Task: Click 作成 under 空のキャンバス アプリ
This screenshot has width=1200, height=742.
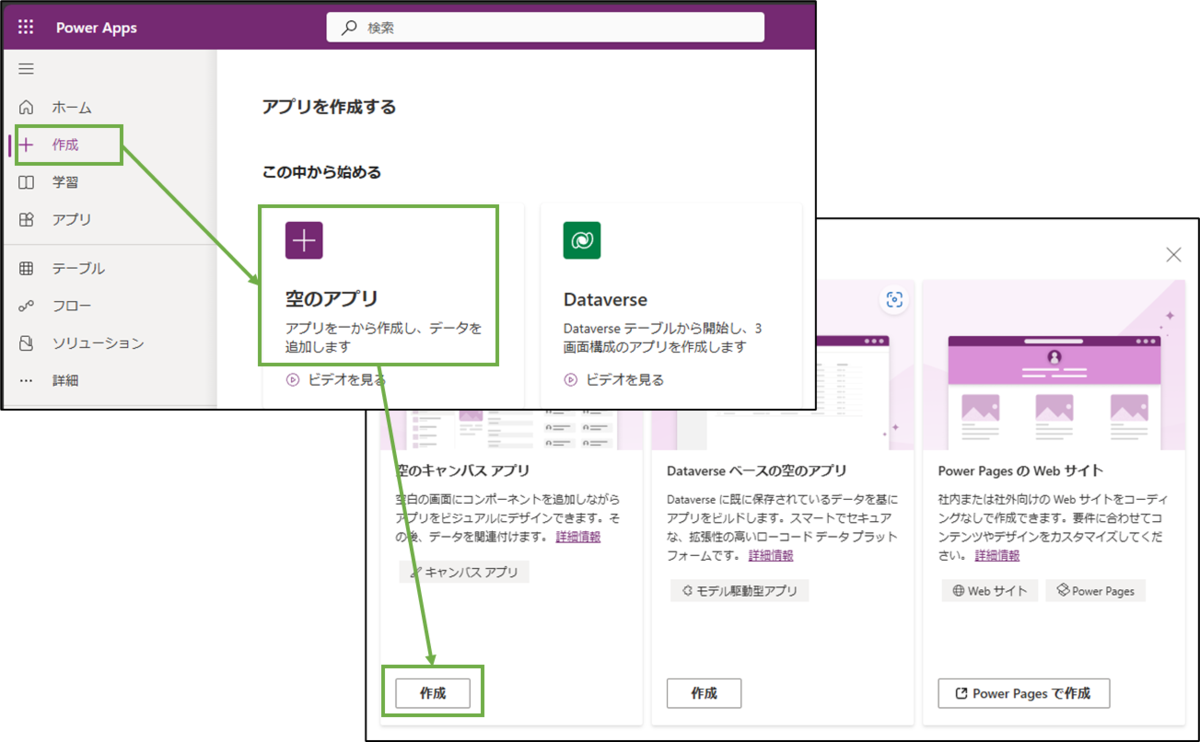Action: point(433,692)
